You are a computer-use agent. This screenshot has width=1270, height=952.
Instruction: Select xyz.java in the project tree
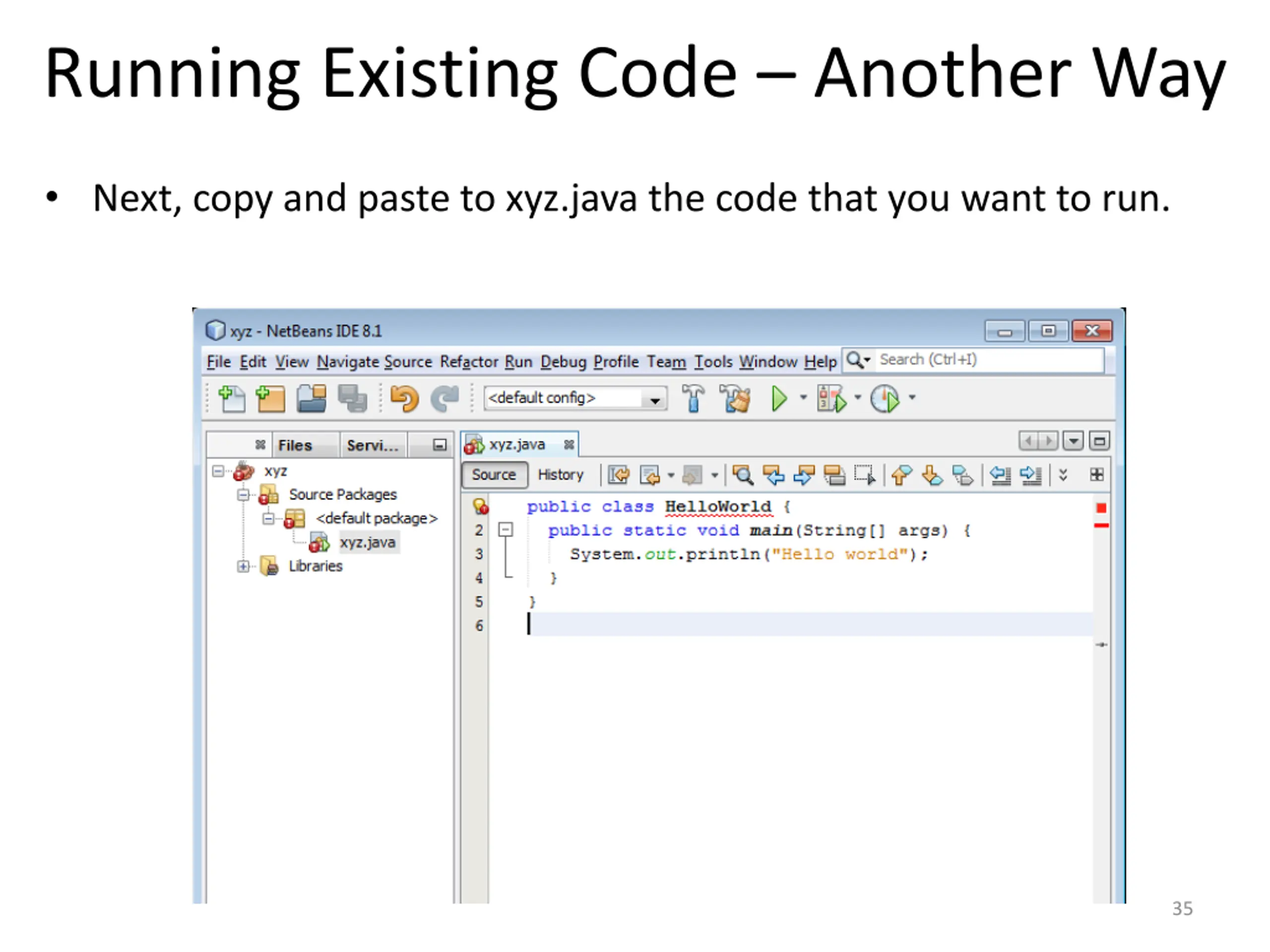(368, 543)
